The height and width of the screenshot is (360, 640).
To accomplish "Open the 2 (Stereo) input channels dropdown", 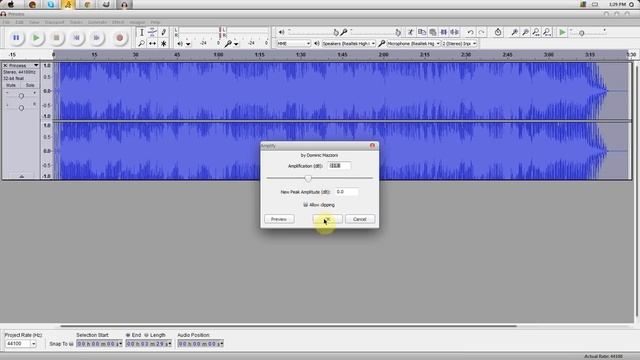I will pos(459,43).
